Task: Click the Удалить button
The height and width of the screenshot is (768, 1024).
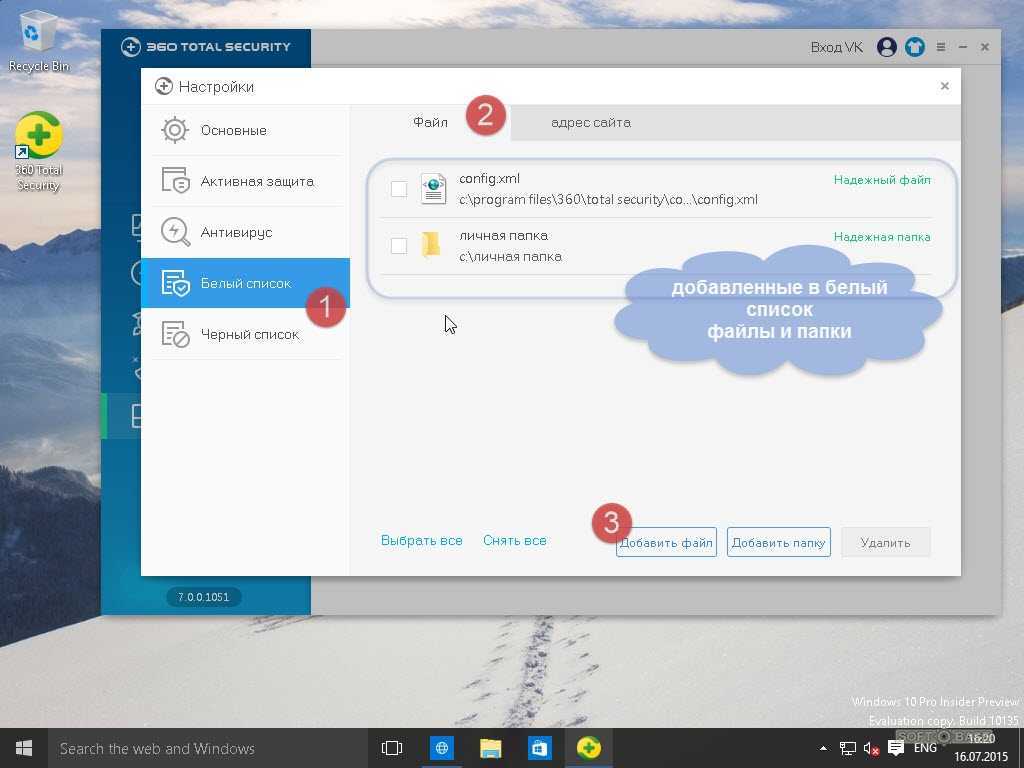Action: tap(886, 542)
